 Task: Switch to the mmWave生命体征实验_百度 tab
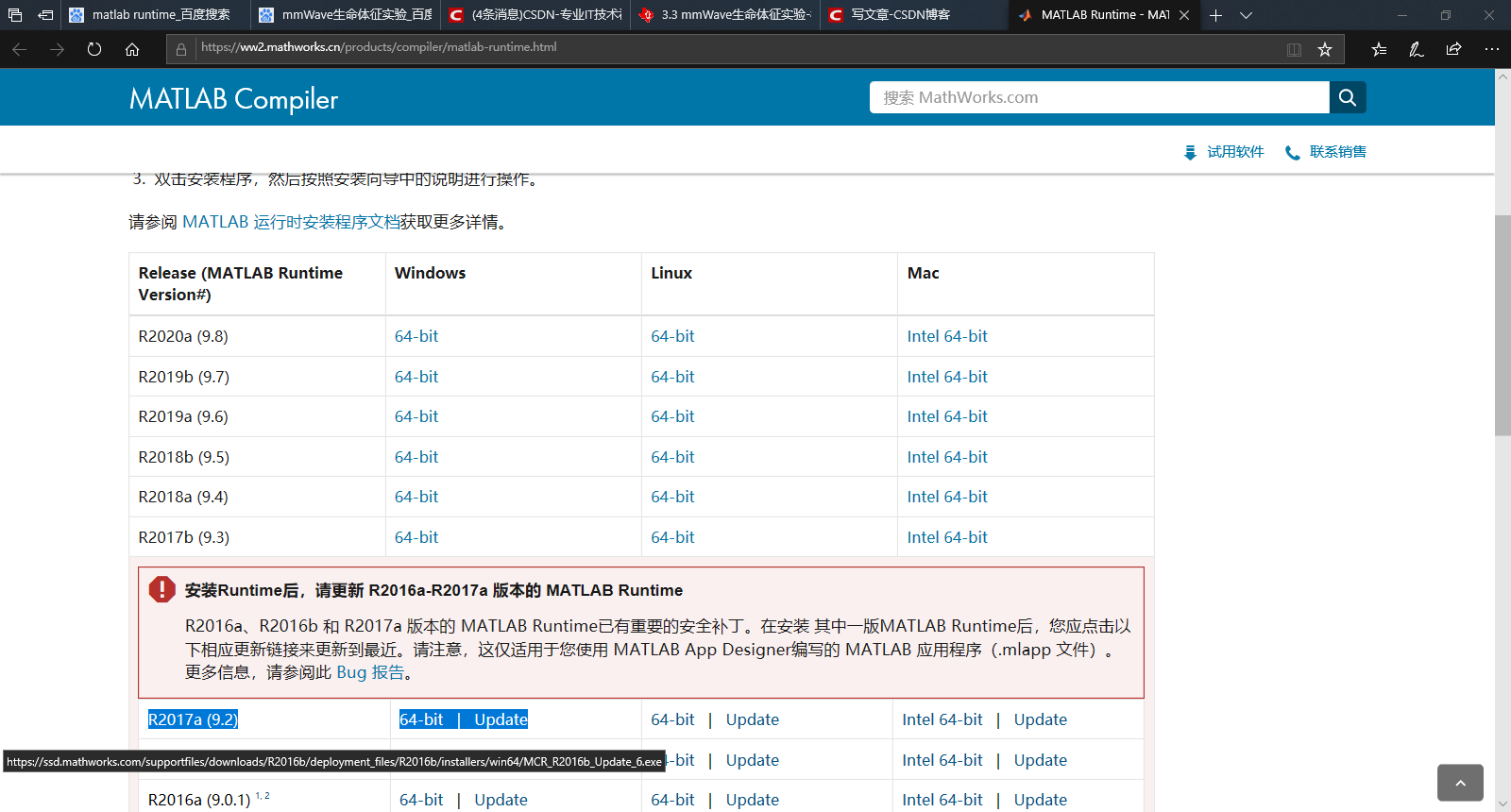click(x=346, y=15)
